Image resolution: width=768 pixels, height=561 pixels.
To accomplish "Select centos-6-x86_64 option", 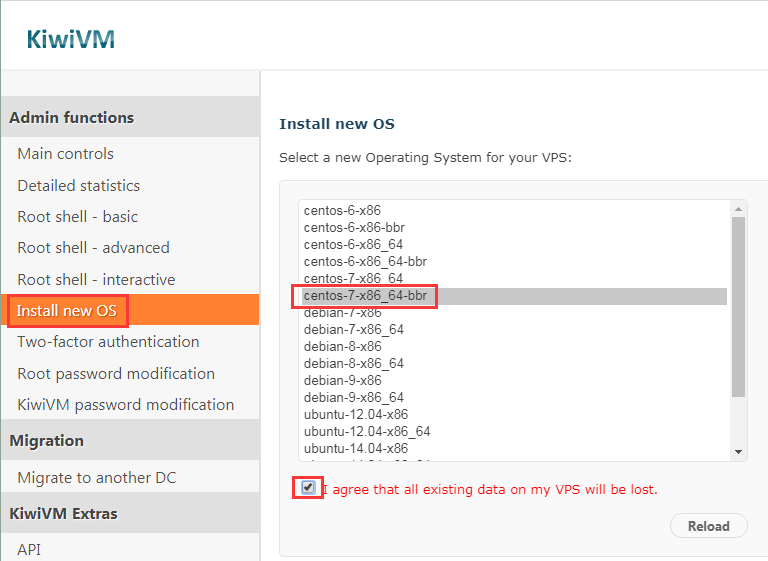I will coord(513,244).
